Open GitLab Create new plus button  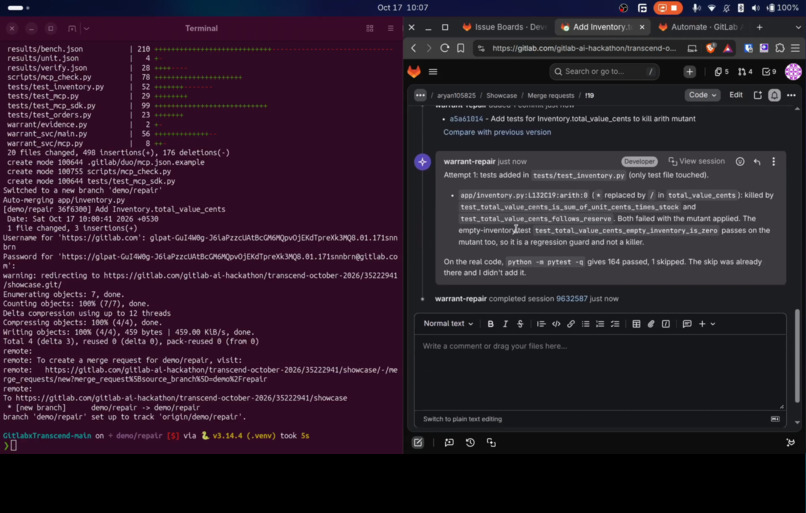tap(689, 71)
